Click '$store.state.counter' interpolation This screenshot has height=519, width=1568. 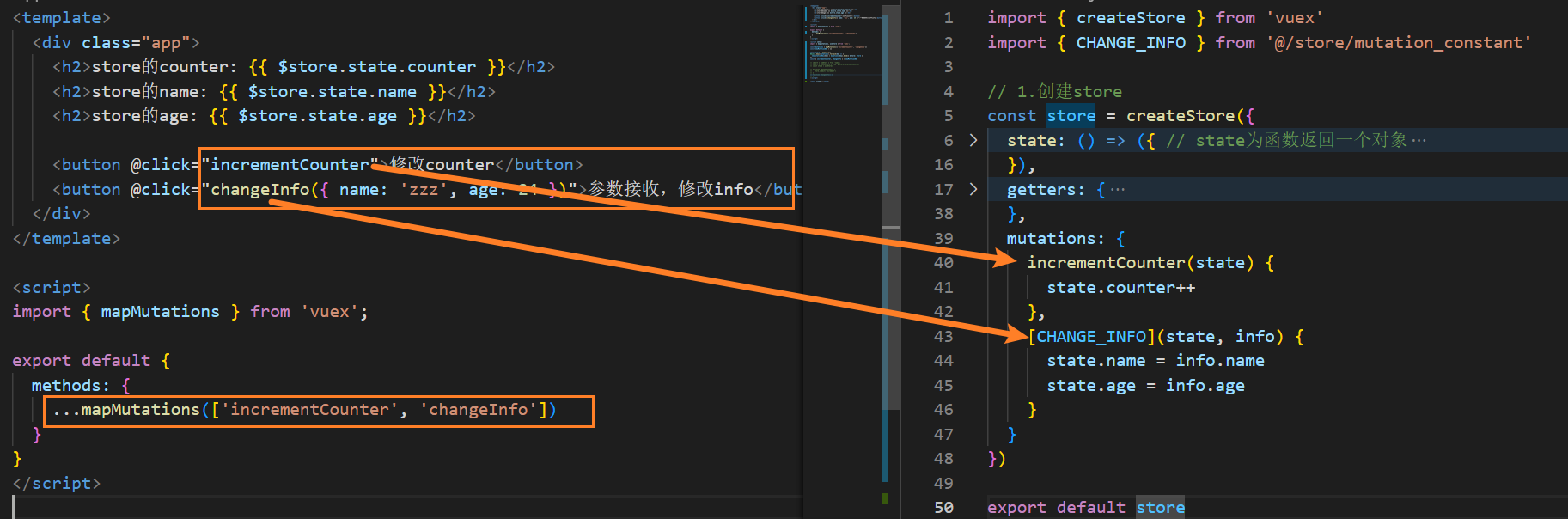376,67
